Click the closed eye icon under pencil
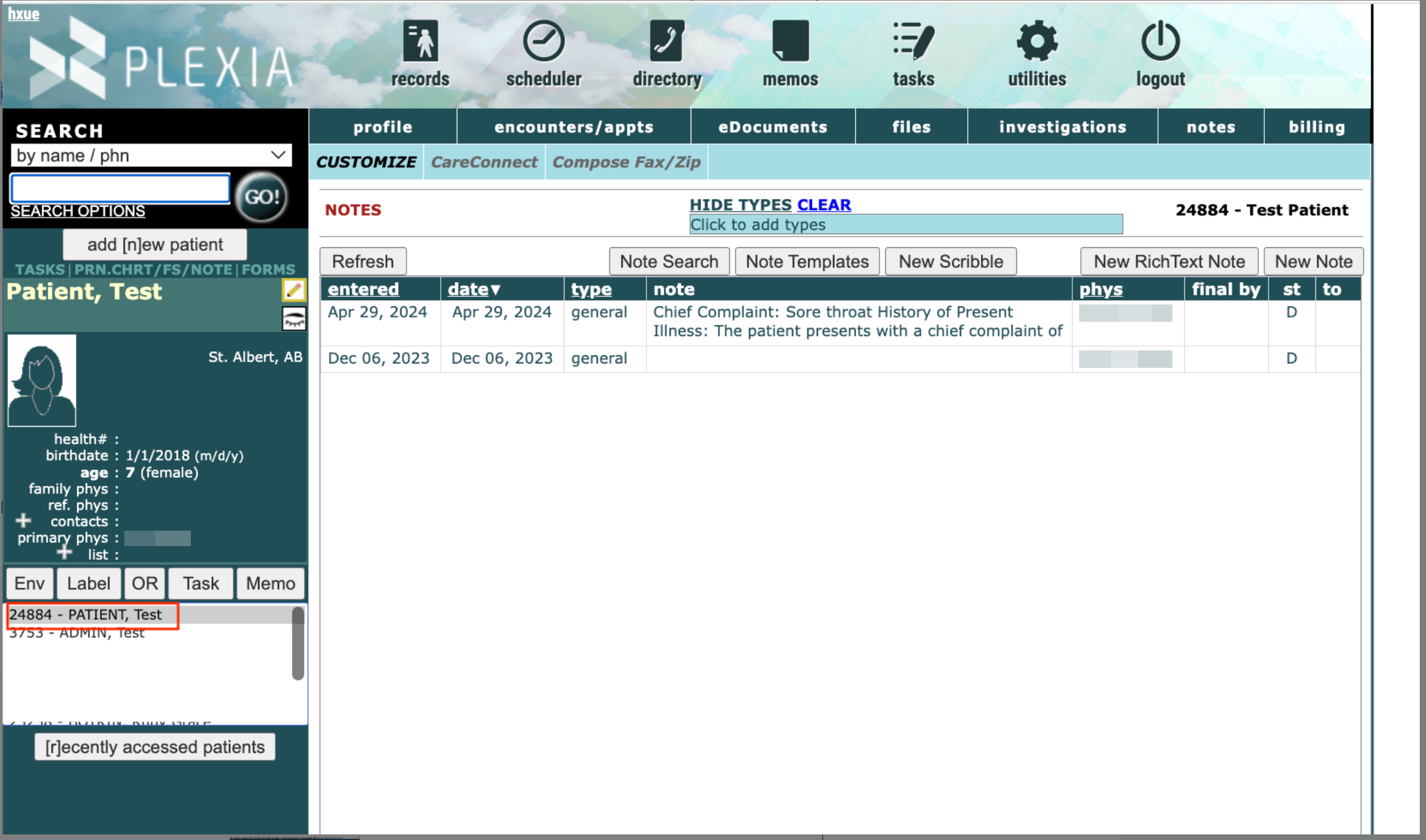 (x=294, y=319)
